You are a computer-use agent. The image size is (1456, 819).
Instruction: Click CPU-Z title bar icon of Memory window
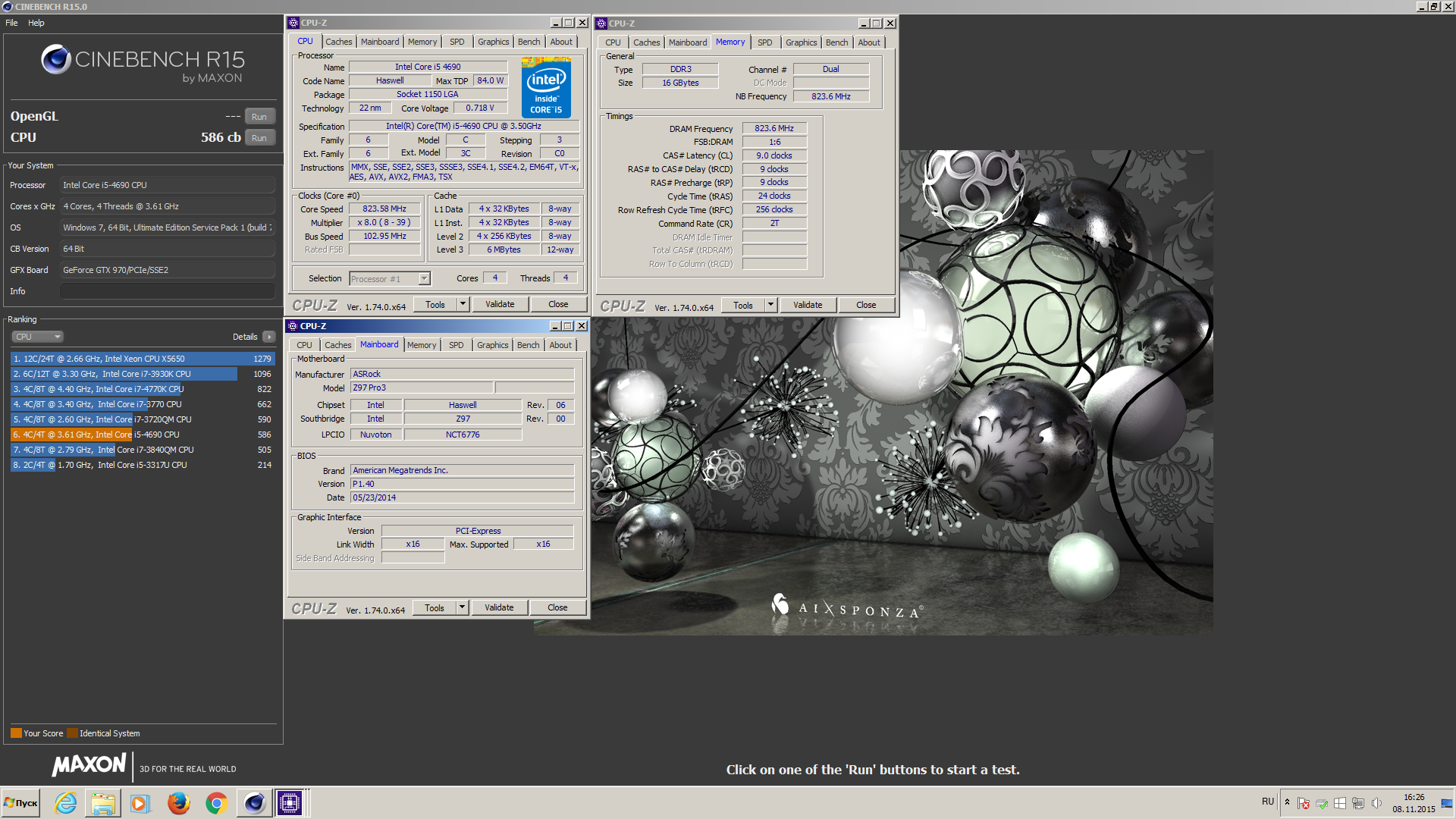601,24
